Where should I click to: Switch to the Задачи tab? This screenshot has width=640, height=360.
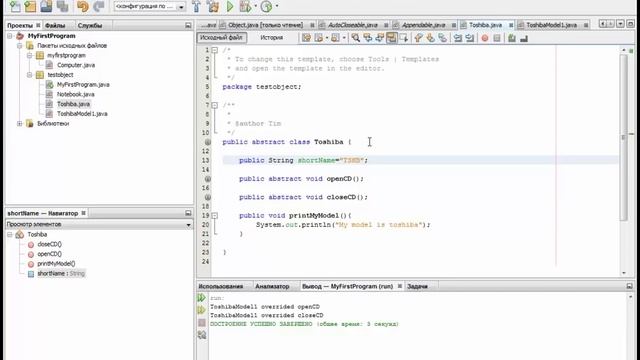417,287
